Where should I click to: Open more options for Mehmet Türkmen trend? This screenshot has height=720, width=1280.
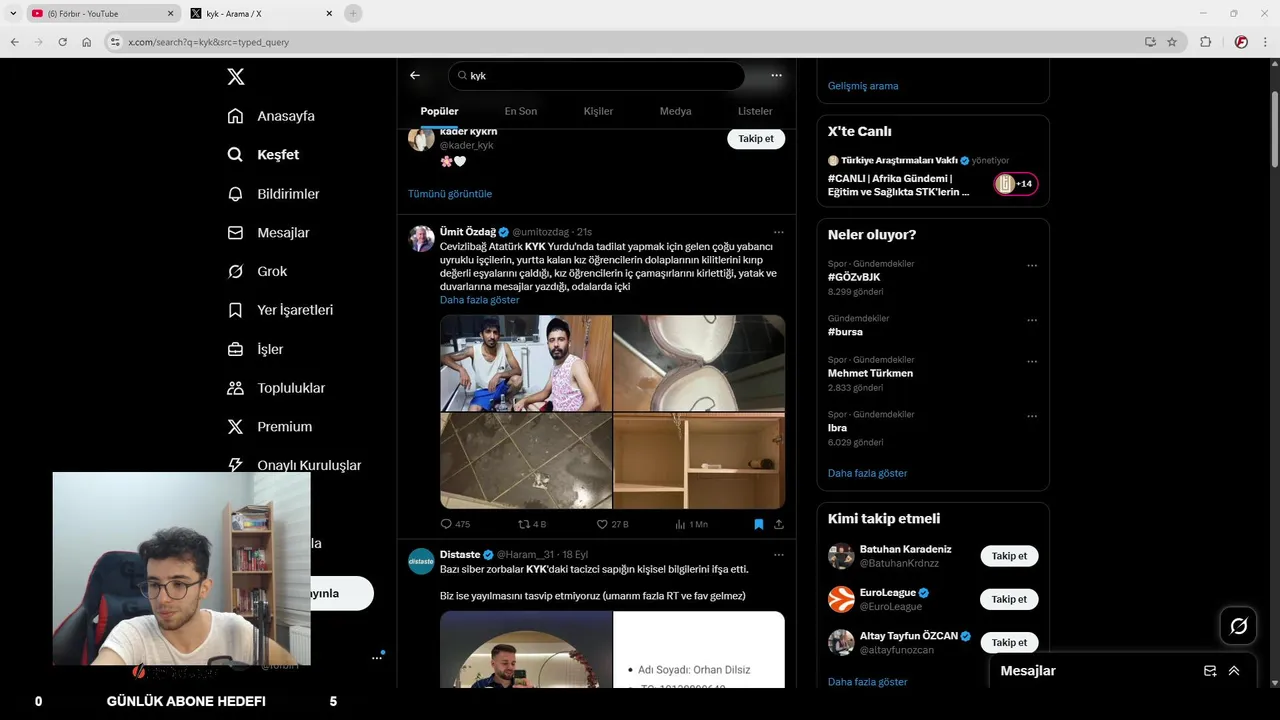click(x=1032, y=361)
